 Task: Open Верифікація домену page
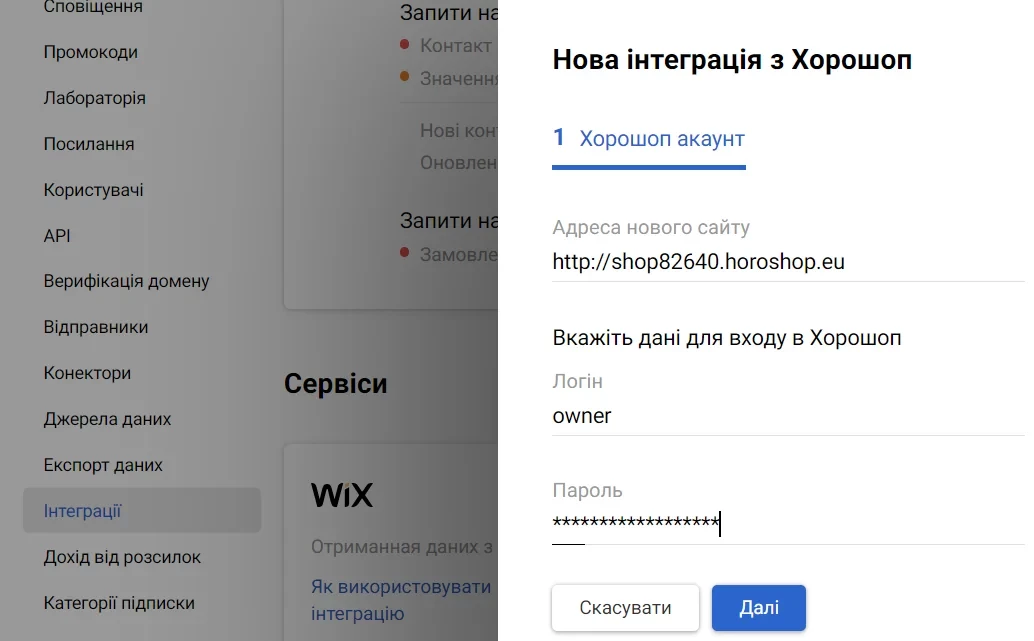pyautogui.click(x=126, y=281)
